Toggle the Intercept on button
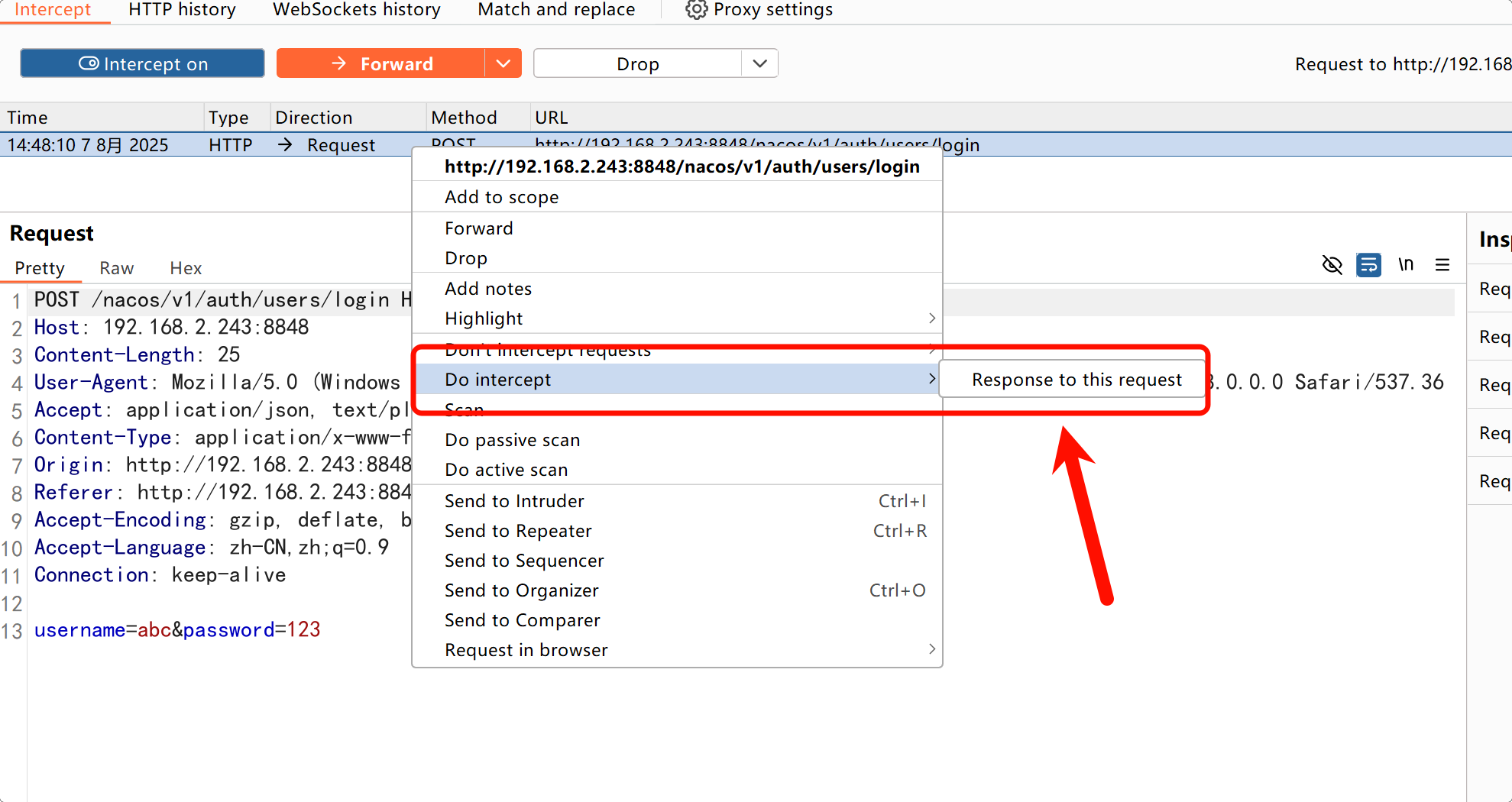 click(143, 63)
